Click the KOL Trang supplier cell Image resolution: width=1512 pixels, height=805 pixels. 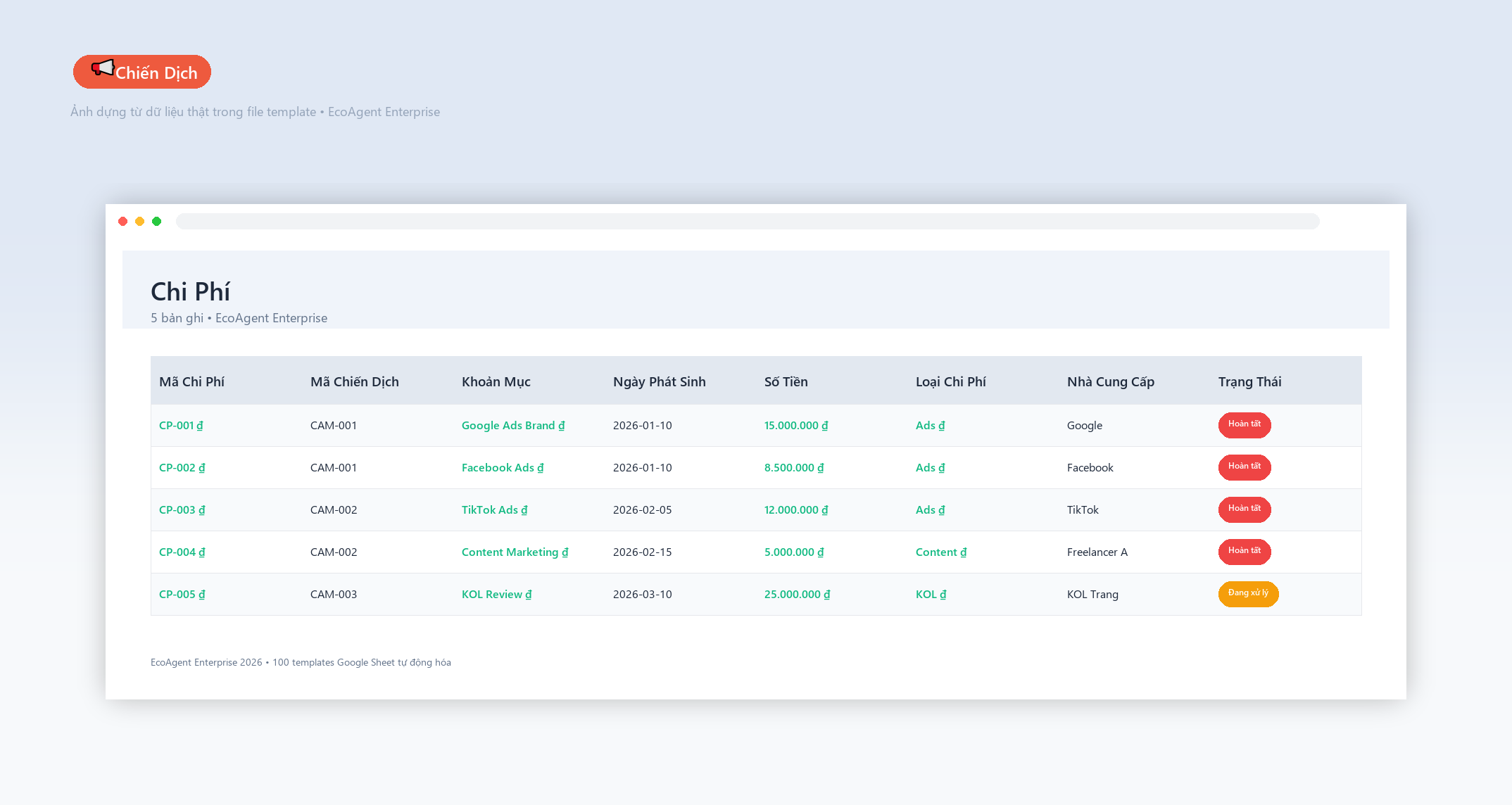tap(1092, 595)
